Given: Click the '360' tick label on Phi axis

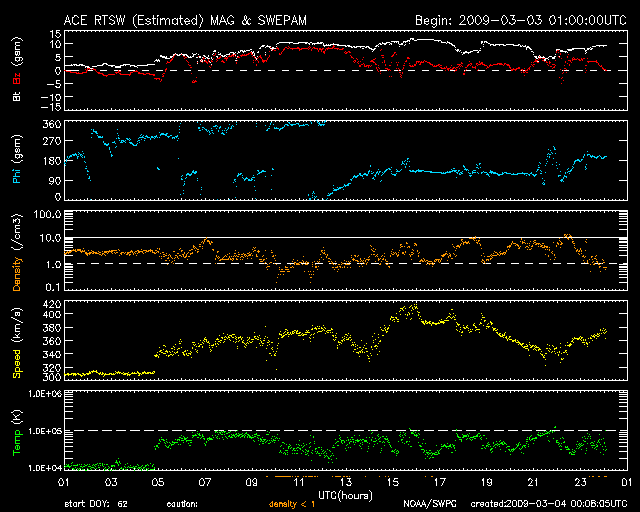Looking at the screenshot, I should (52, 124).
